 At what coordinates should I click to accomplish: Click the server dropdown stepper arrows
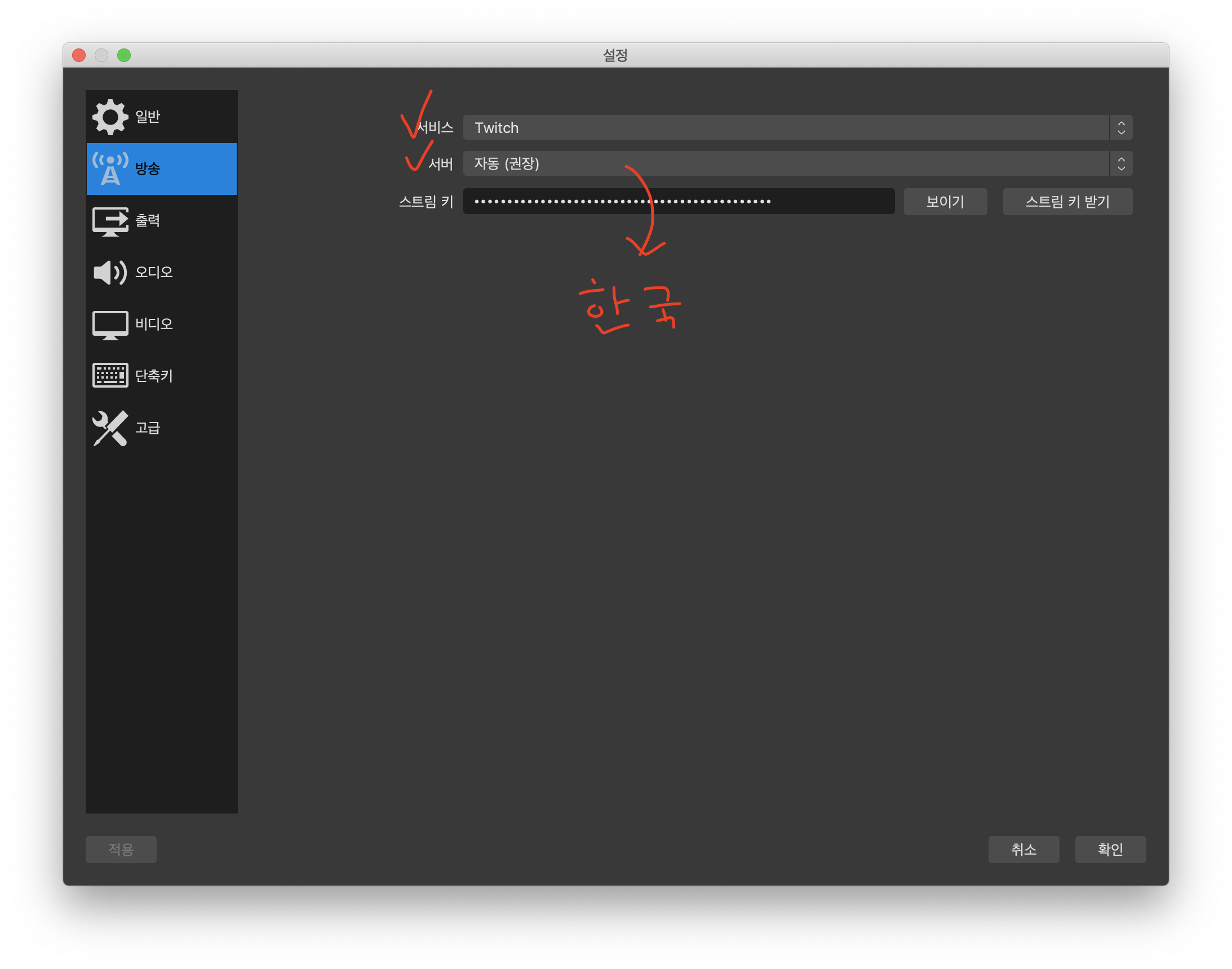click(1121, 164)
